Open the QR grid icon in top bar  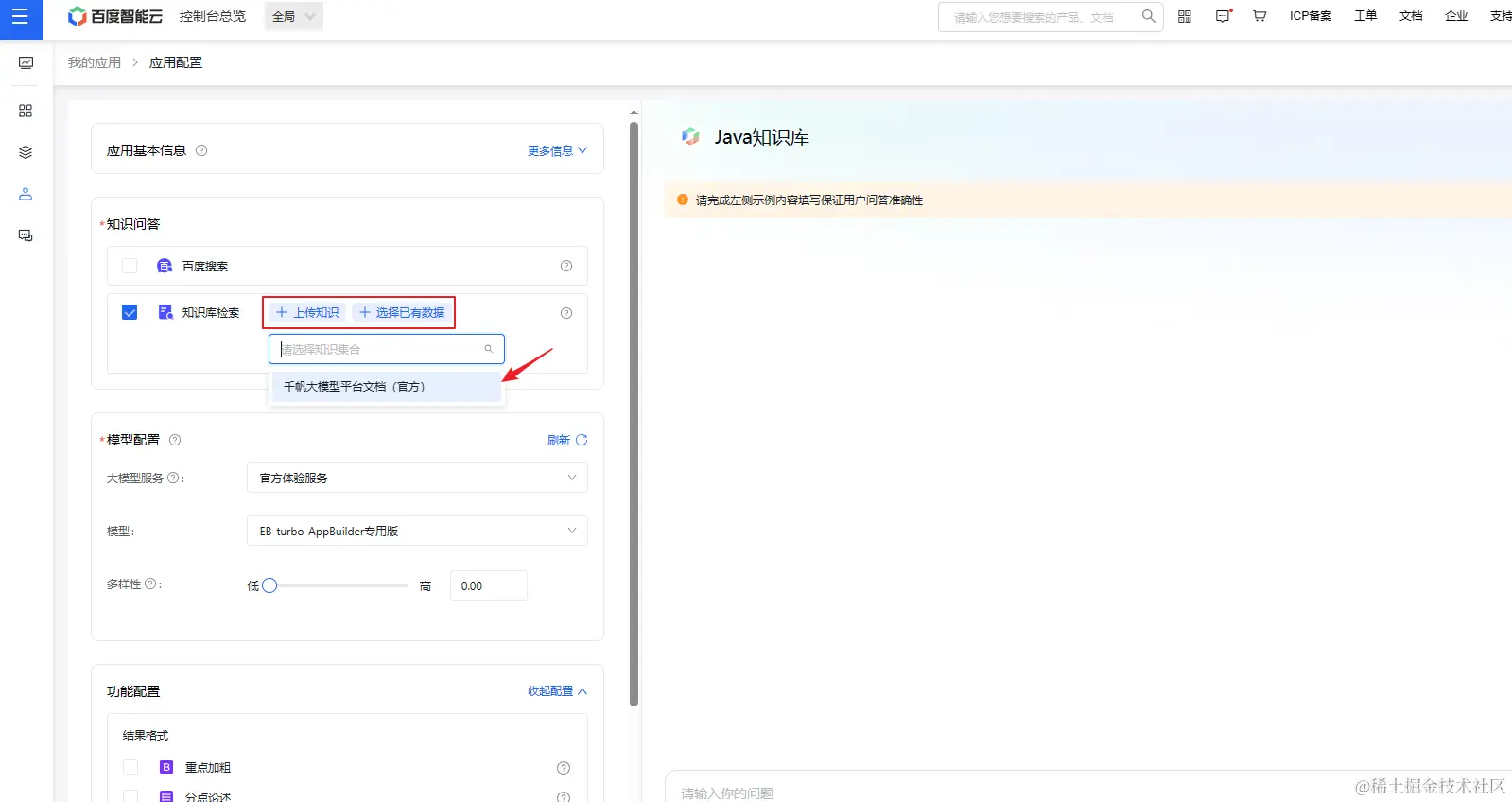[1185, 16]
